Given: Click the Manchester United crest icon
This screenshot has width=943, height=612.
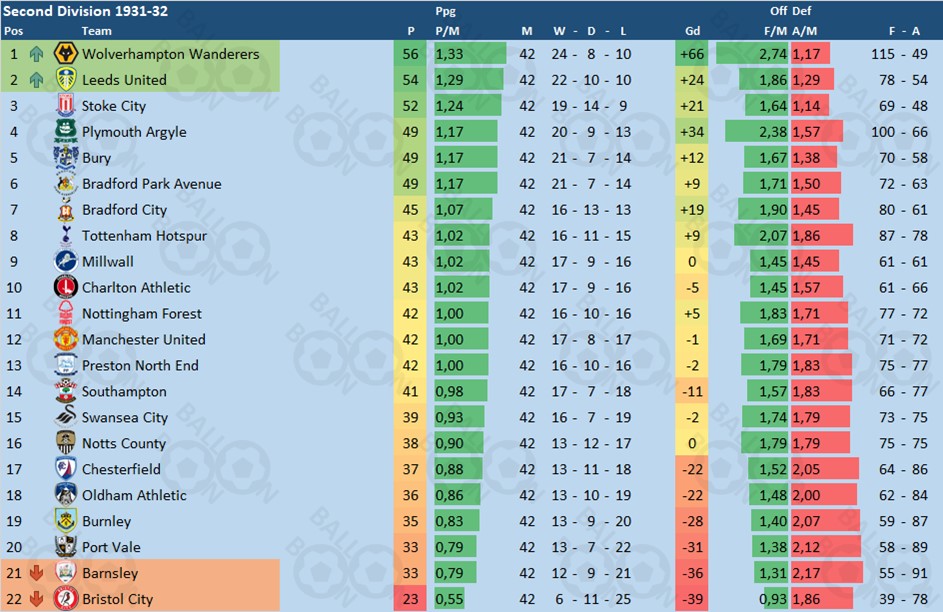Looking at the screenshot, I should (x=66, y=339).
